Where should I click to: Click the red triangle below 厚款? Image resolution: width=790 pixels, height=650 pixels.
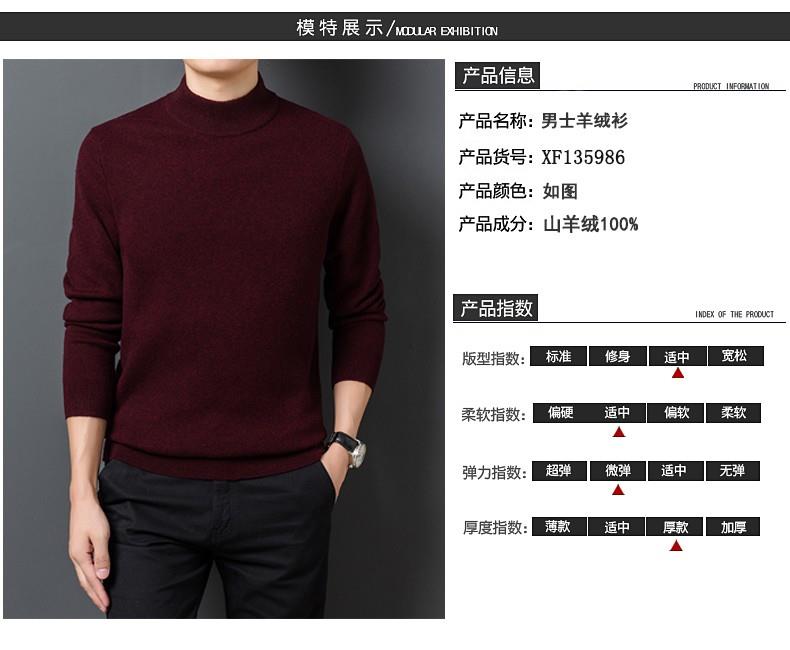tap(676, 545)
